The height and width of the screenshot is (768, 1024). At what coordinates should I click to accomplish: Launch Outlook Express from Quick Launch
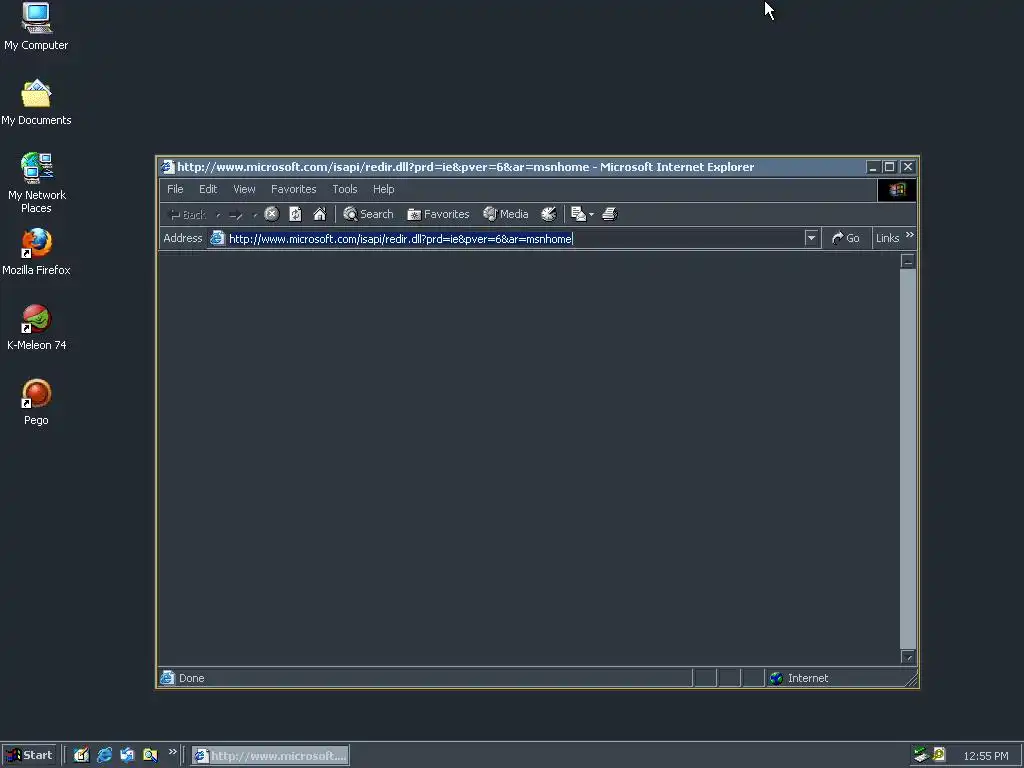pyautogui.click(x=127, y=755)
